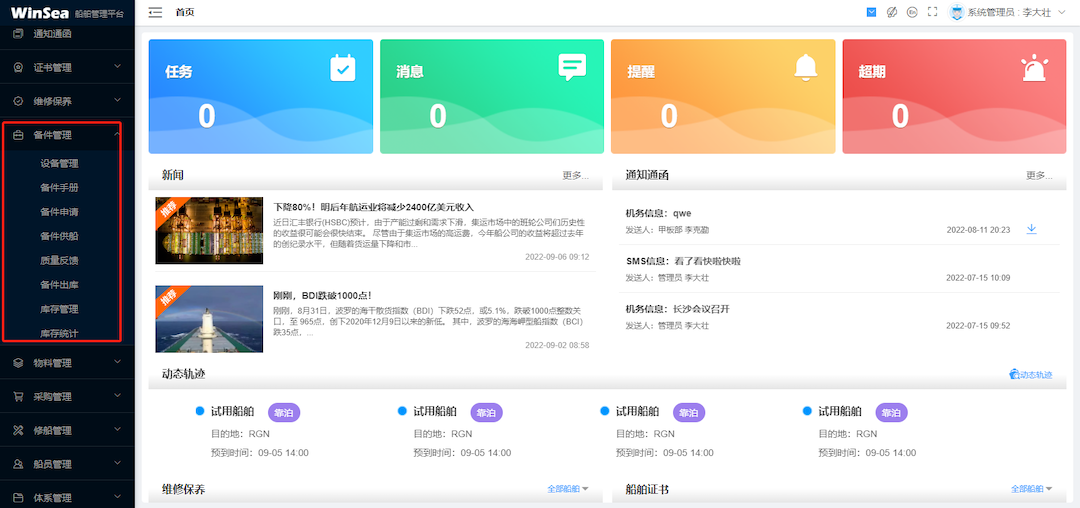The height and width of the screenshot is (508, 1080).
Task: Open 备件出库 submenu item
Action: click(59, 285)
